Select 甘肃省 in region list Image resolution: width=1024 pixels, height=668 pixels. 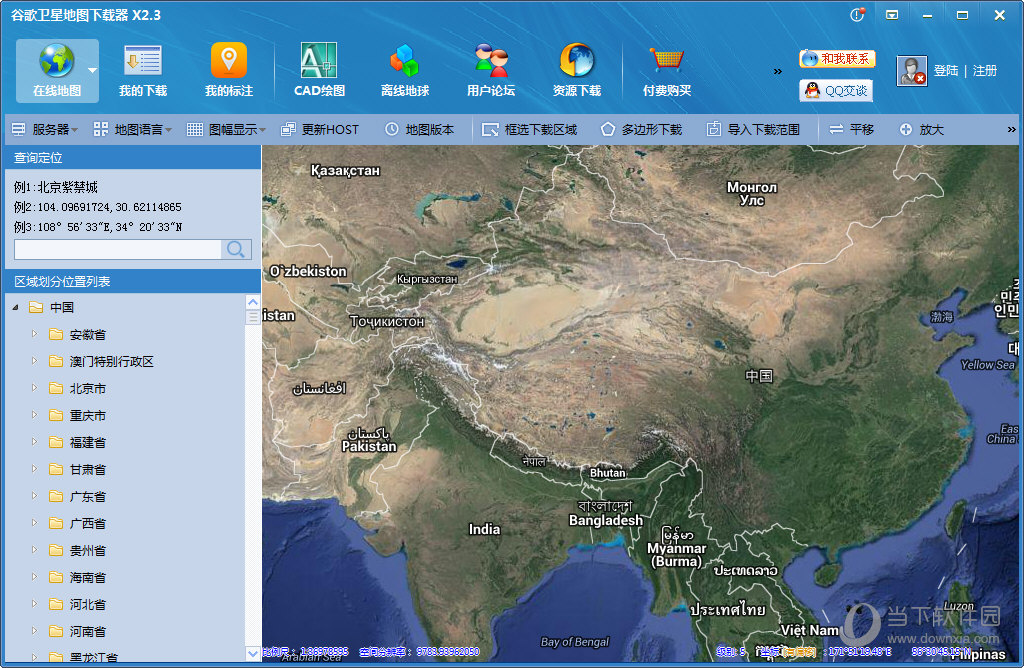point(88,469)
